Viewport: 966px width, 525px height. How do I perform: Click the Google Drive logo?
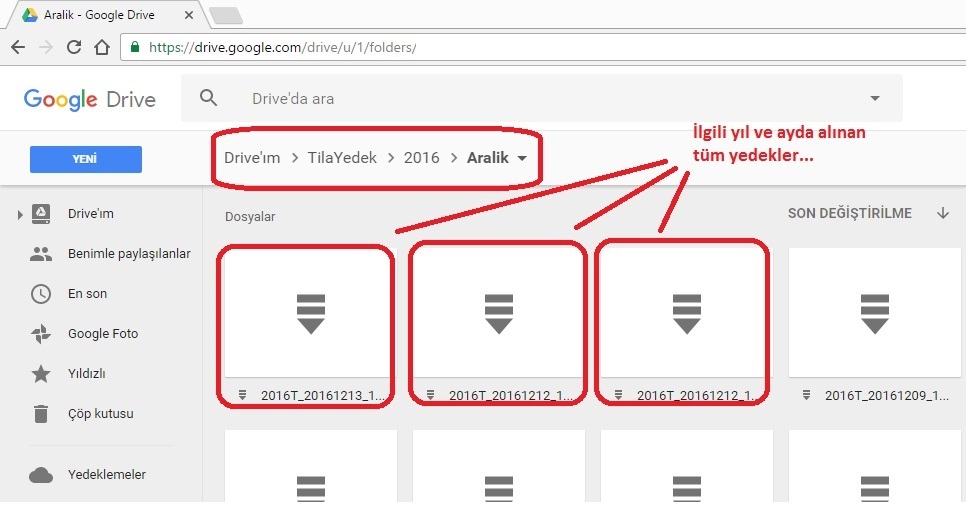(89, 99)
